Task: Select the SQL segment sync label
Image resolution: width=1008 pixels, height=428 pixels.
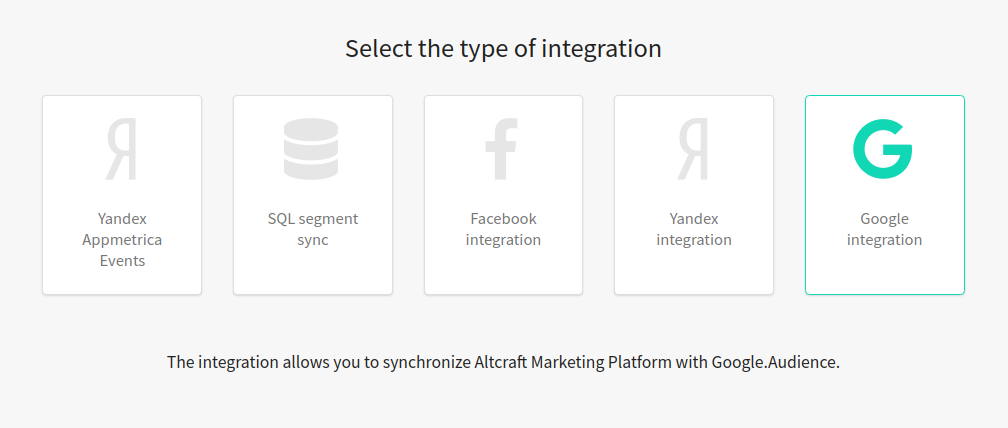Action: click(313, 229)
